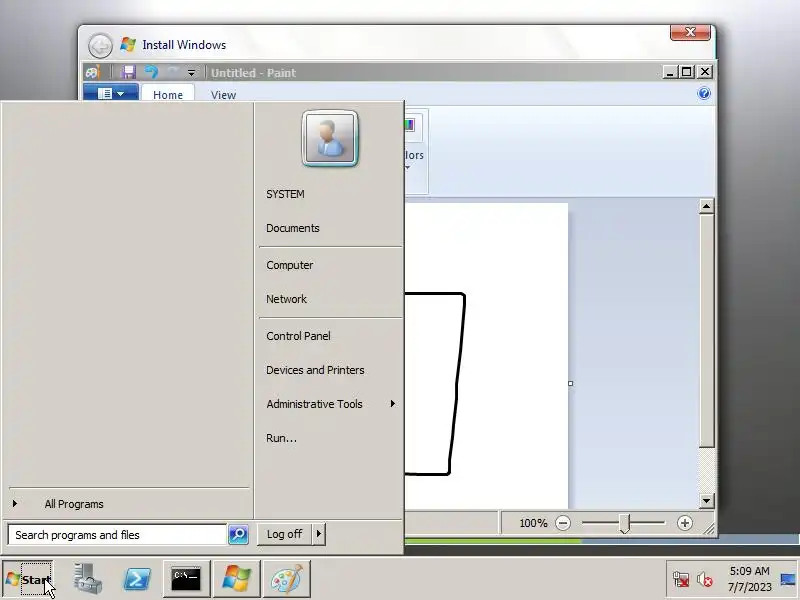Expand Administrative Tools submenu
This screenshot has height=600, width=800.
331,404
